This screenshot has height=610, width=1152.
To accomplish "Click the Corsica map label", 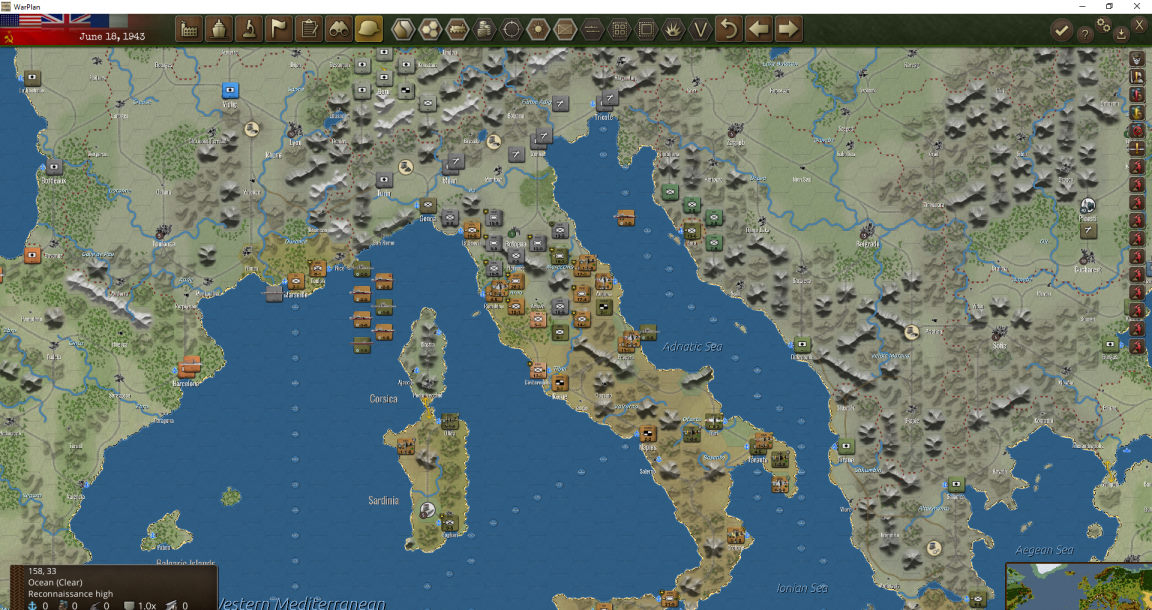I will coord(384,398).
